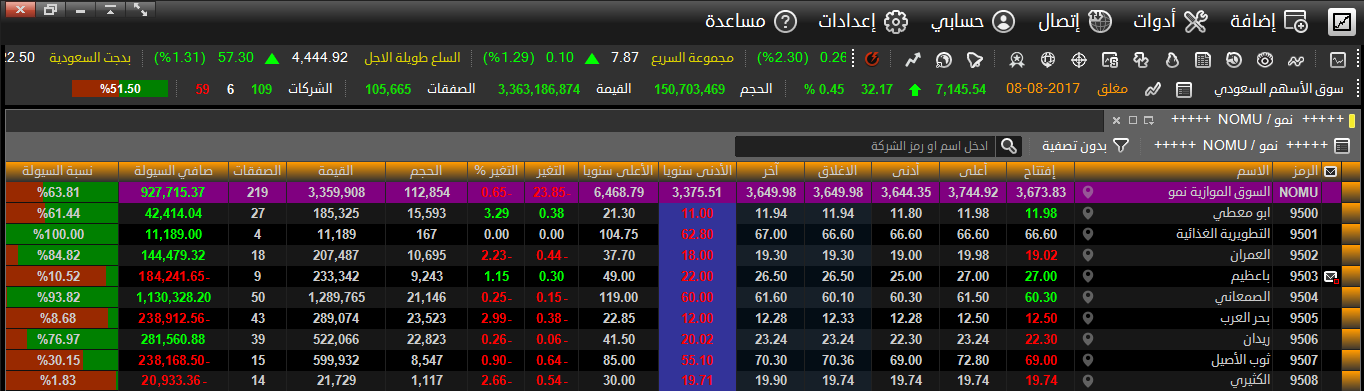Click the magnifier search icon
The height and width of the screenshot is (391, 1364).
(1009, 146)
